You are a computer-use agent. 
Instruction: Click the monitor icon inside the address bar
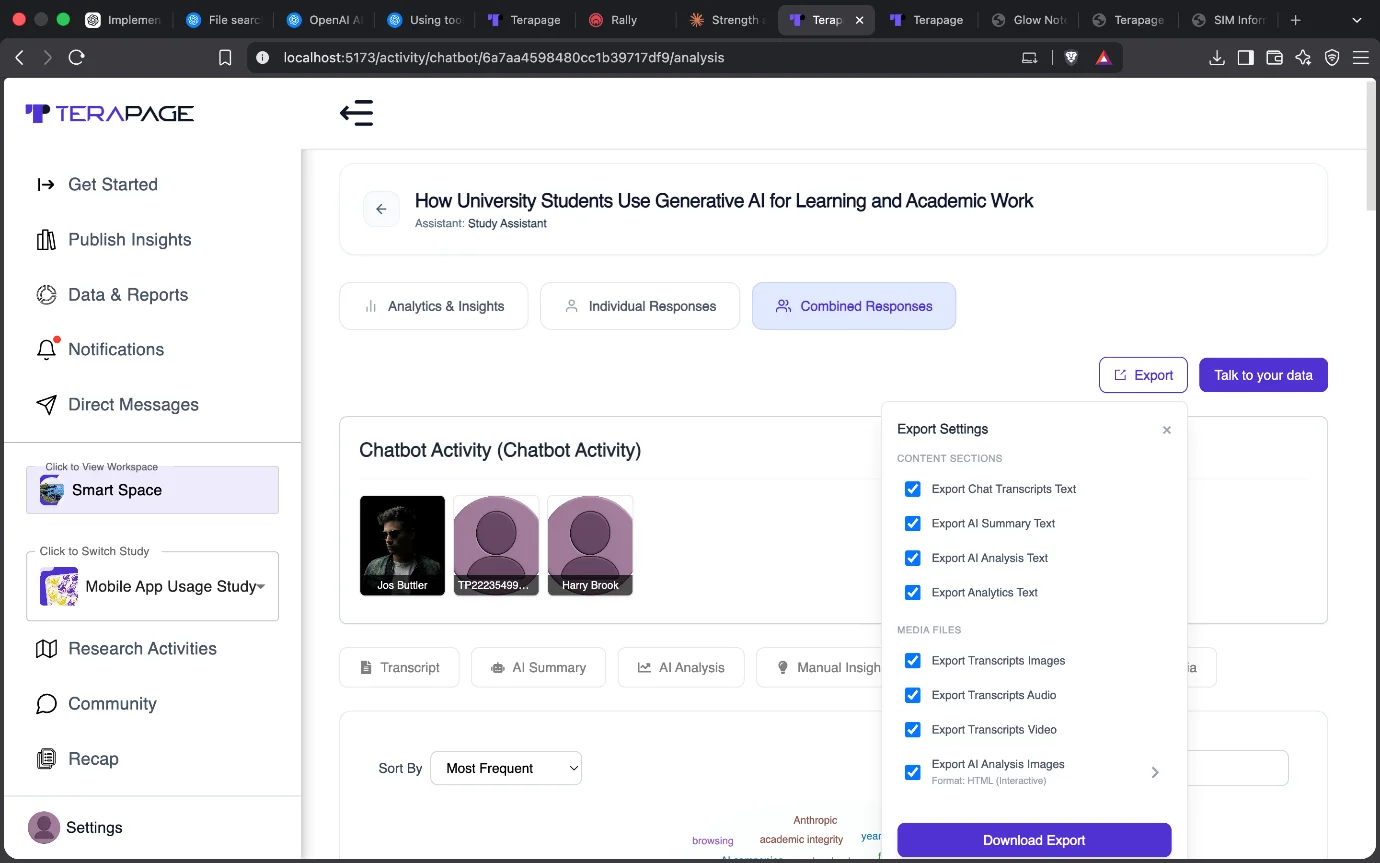tap(1029, 58)
